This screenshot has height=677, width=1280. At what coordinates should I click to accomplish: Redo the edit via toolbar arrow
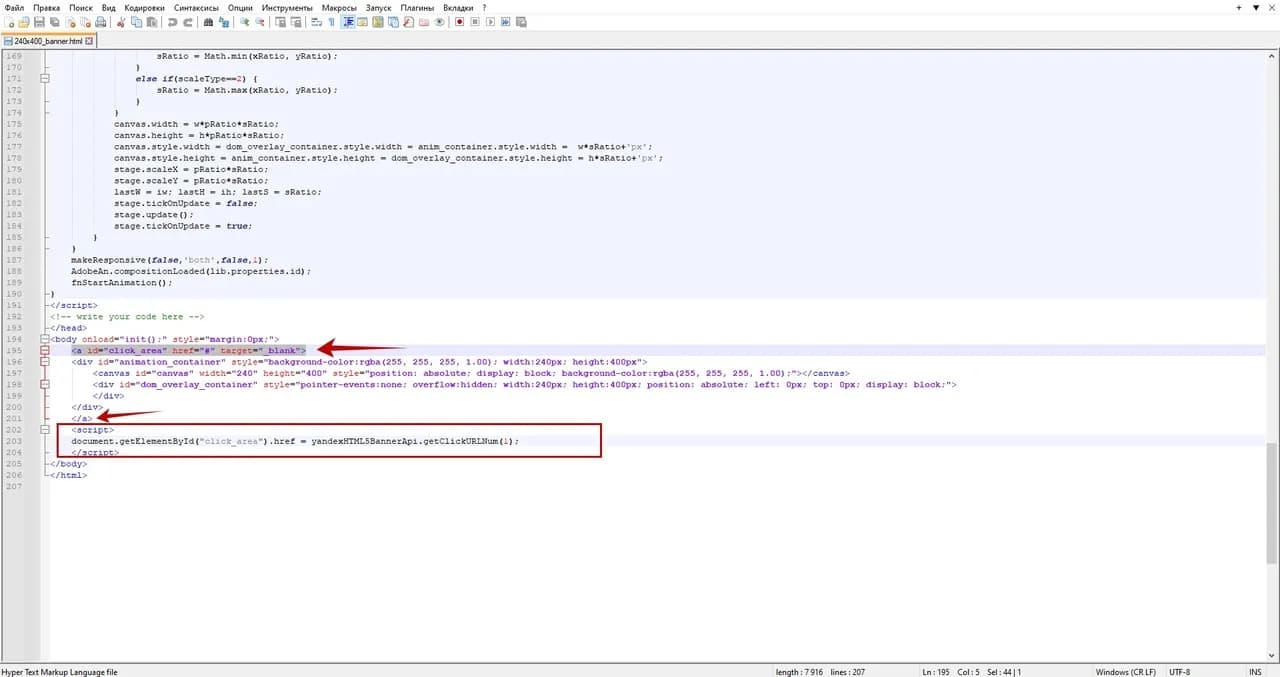pyautogui.click(x=186, y=22)
